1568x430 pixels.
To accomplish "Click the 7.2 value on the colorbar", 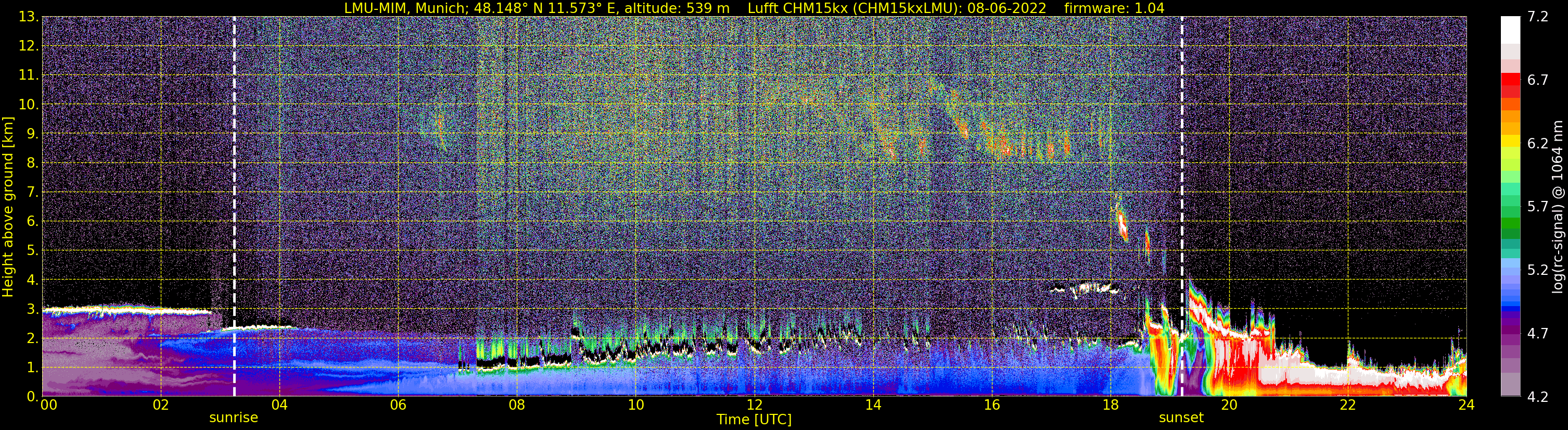I will 1538,17.
